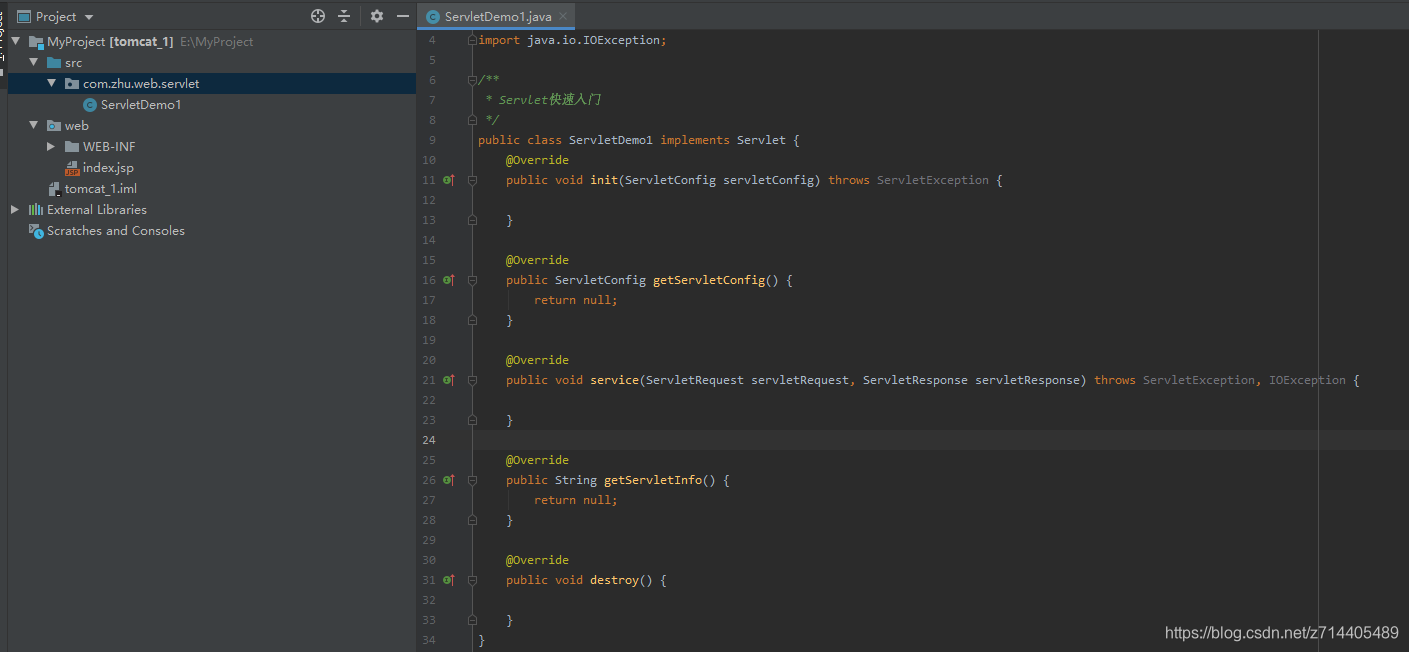Click implements gutter icon on destroy line
Image resolution: width=1409 pixels, height=652 pixels.
(x=449, y=580)
